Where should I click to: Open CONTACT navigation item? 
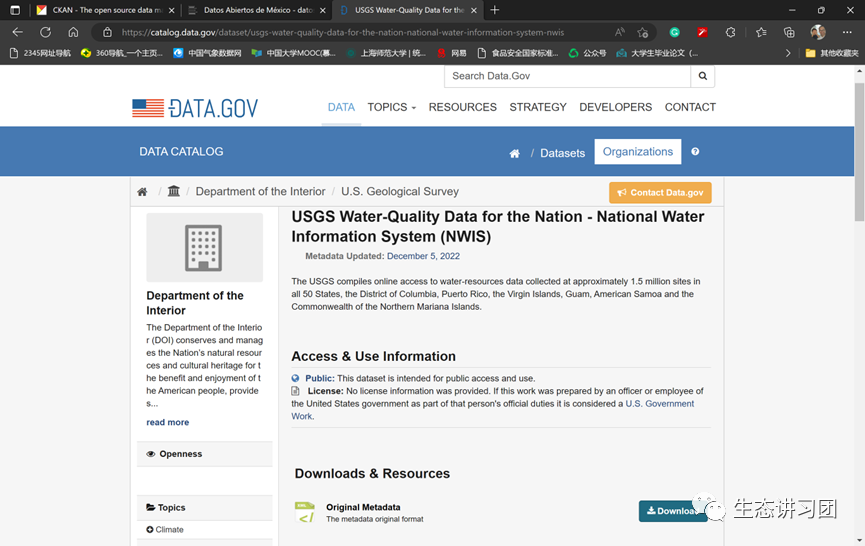(x=690, y=107)
